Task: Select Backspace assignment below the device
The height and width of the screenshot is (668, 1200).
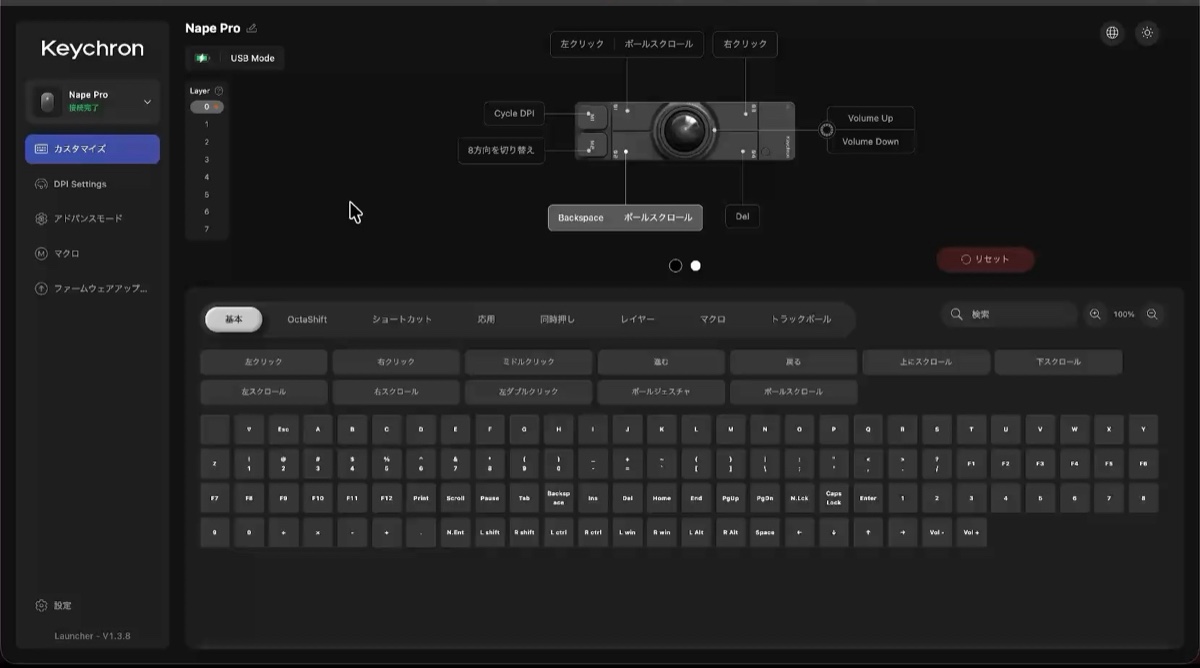Action: tap(581, 218)
